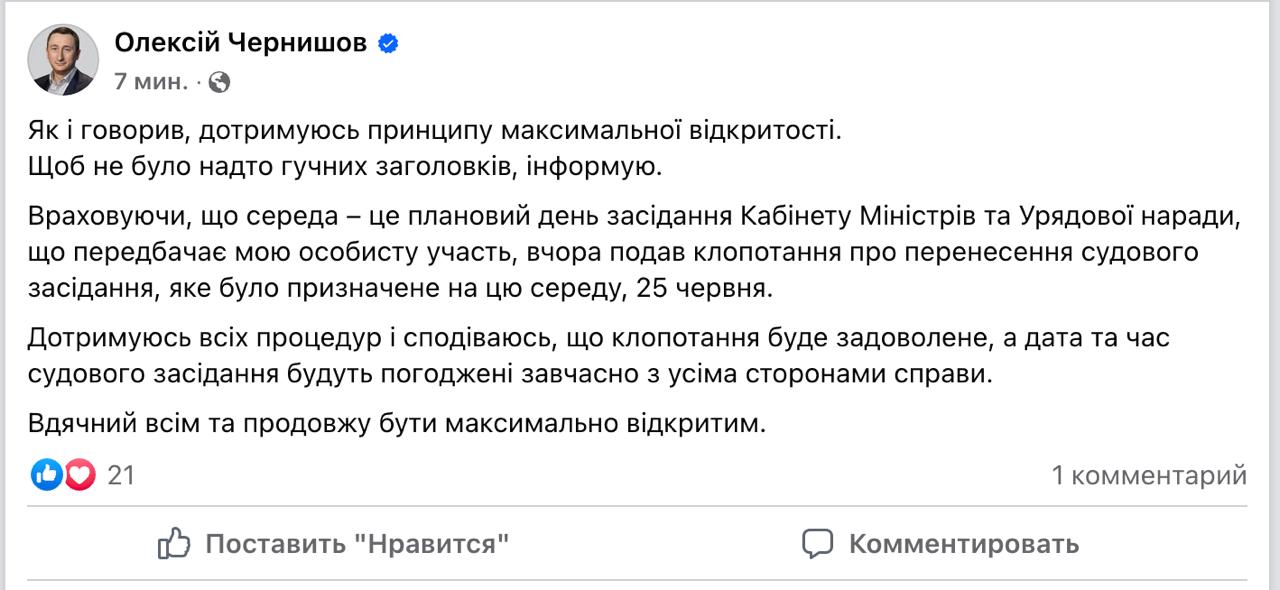
Task: View the 21 reactions count
Action: click(x=121, y=475)
